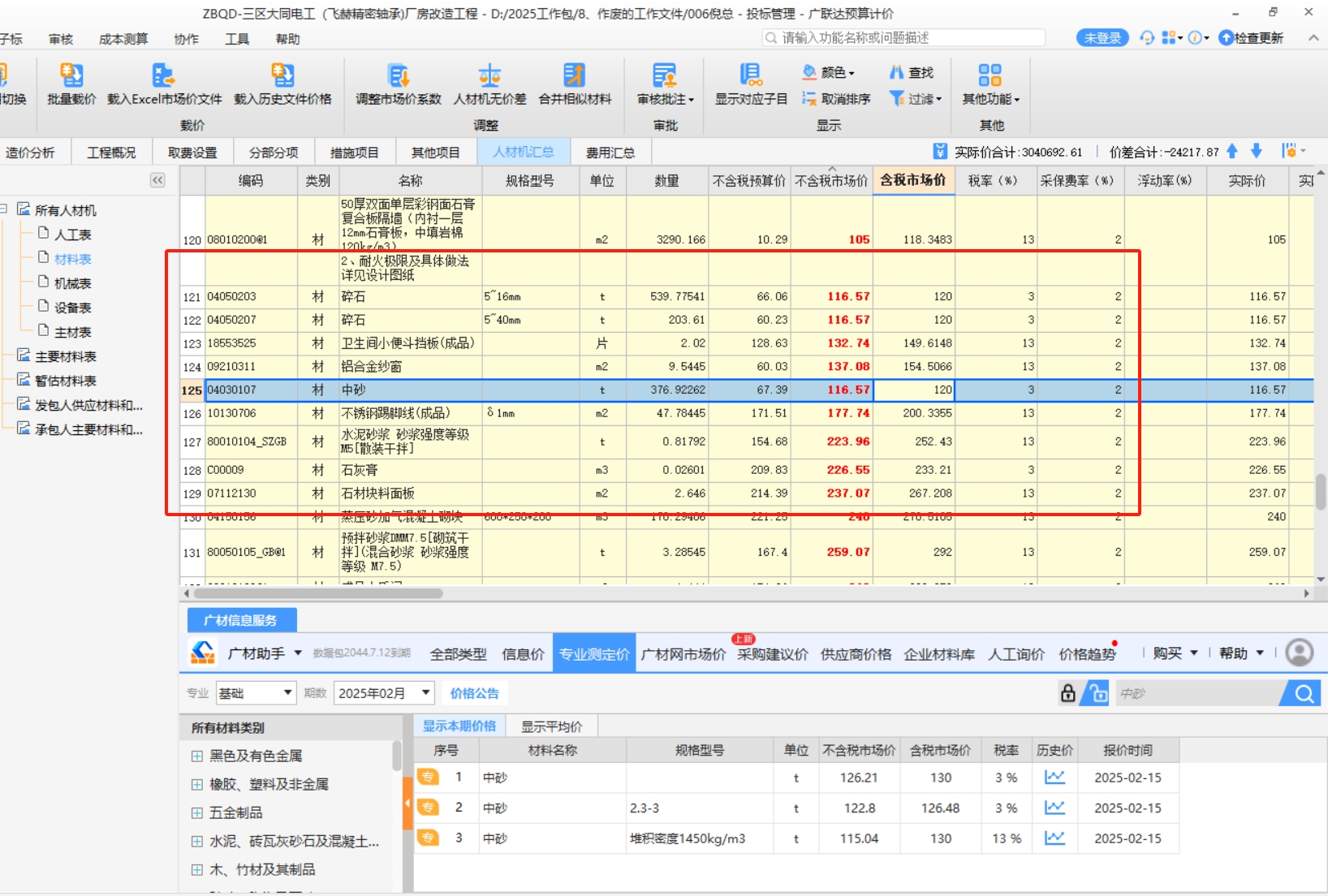The width and height of the screenshot is (1328, 896).
Task: Click the 查找 find tool
Action: (912, 72)
